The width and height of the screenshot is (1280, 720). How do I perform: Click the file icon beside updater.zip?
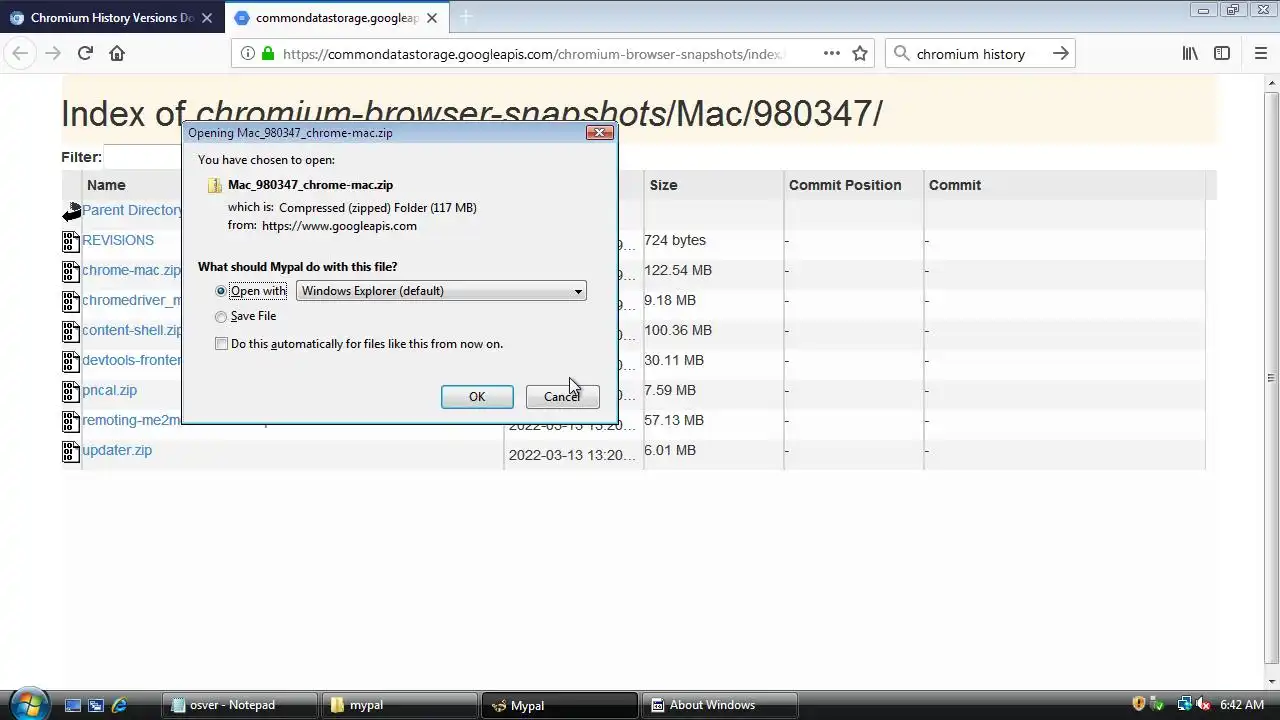pyautogui.click(x=71, y=451)
